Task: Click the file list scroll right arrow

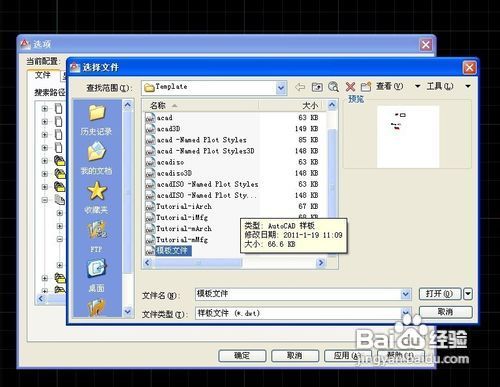Action: point(321,263)
